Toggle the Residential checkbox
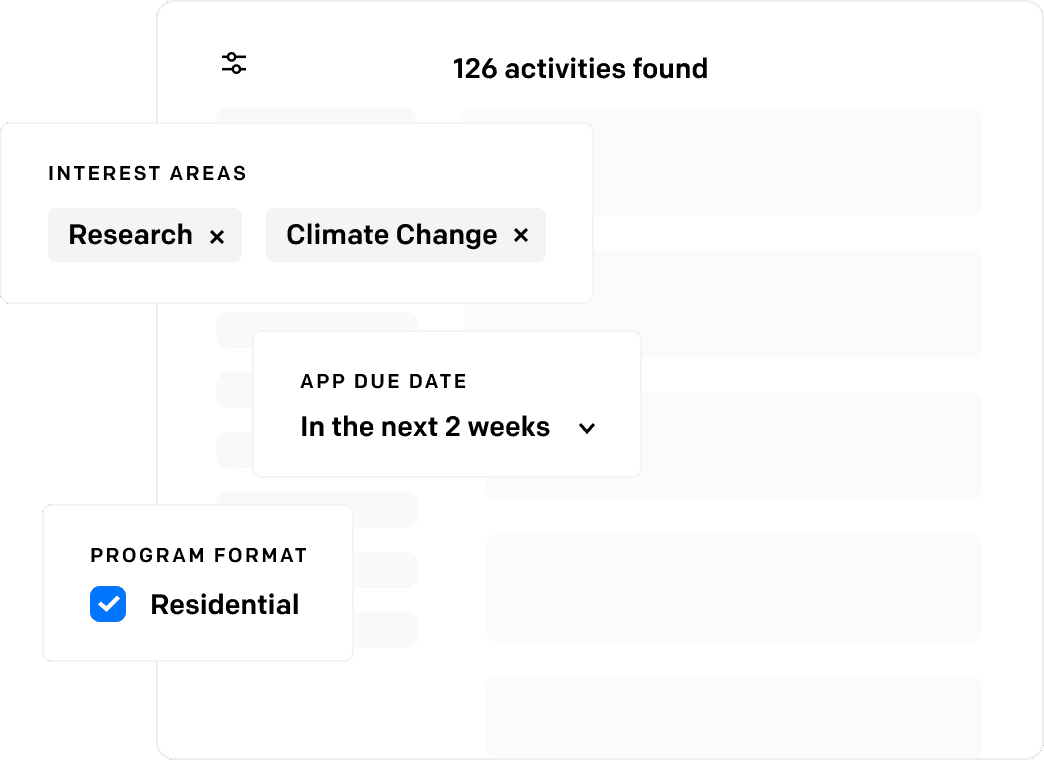The image size is (1044, 760). [x=108, y=604]
